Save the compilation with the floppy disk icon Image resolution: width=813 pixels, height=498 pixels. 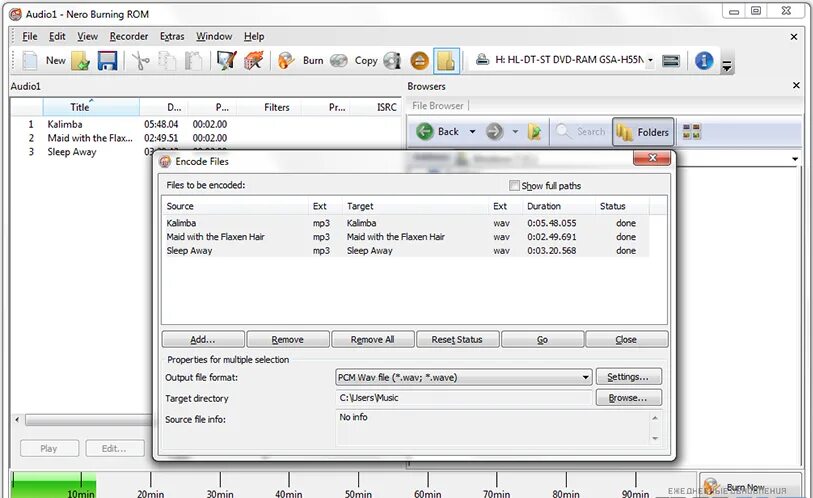107,61
